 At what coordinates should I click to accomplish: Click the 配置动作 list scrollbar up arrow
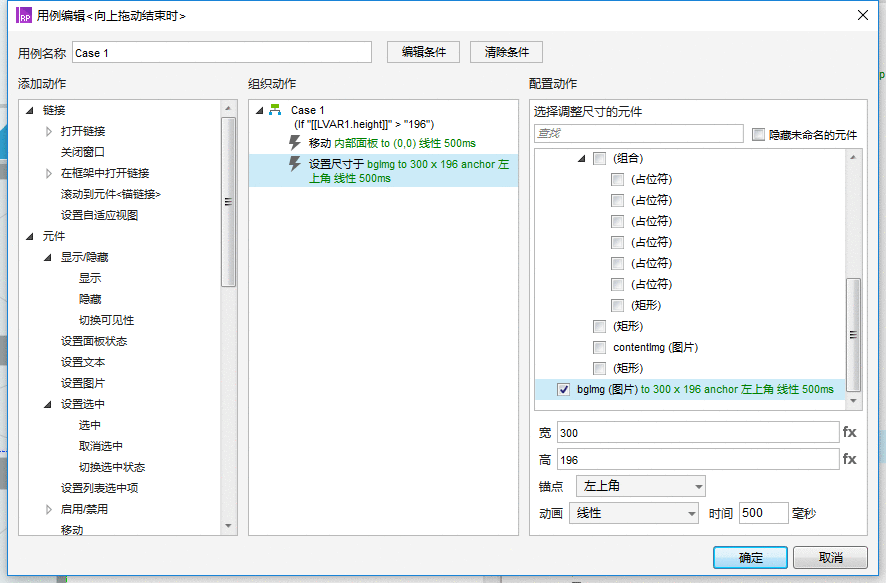(853, 156)
